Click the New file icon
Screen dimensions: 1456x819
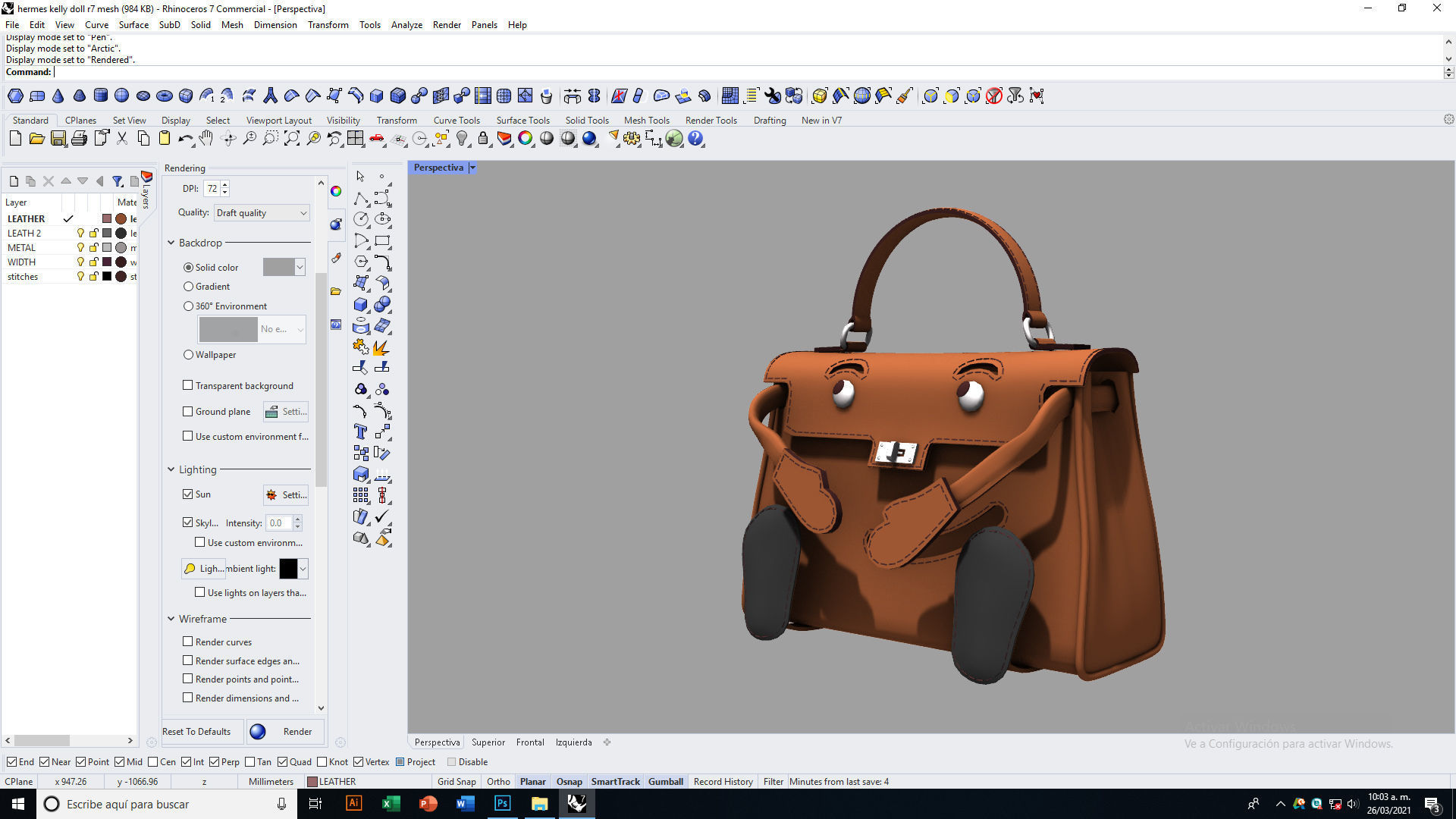point(15,139)
